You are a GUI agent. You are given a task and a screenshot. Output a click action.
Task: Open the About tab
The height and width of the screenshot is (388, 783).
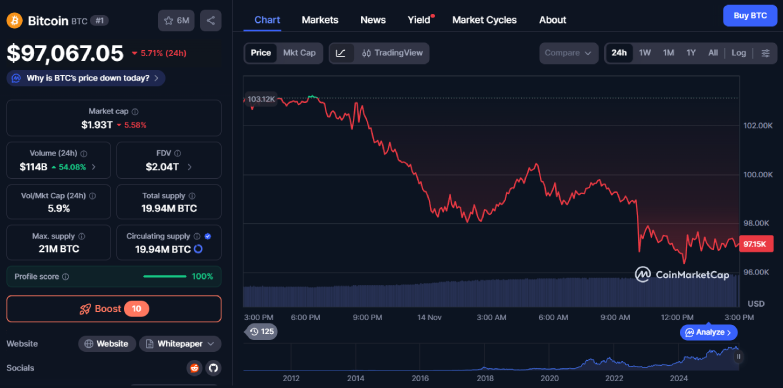[553, 20]
